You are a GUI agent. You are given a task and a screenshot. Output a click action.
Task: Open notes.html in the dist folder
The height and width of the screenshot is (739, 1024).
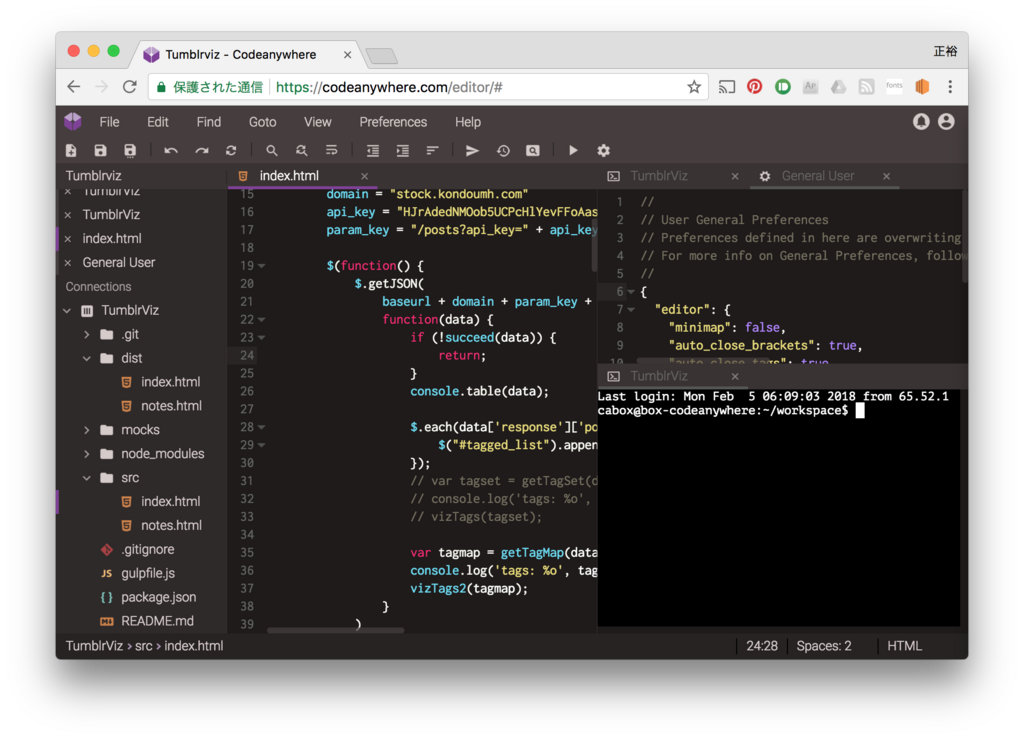[x=171, y=406]
